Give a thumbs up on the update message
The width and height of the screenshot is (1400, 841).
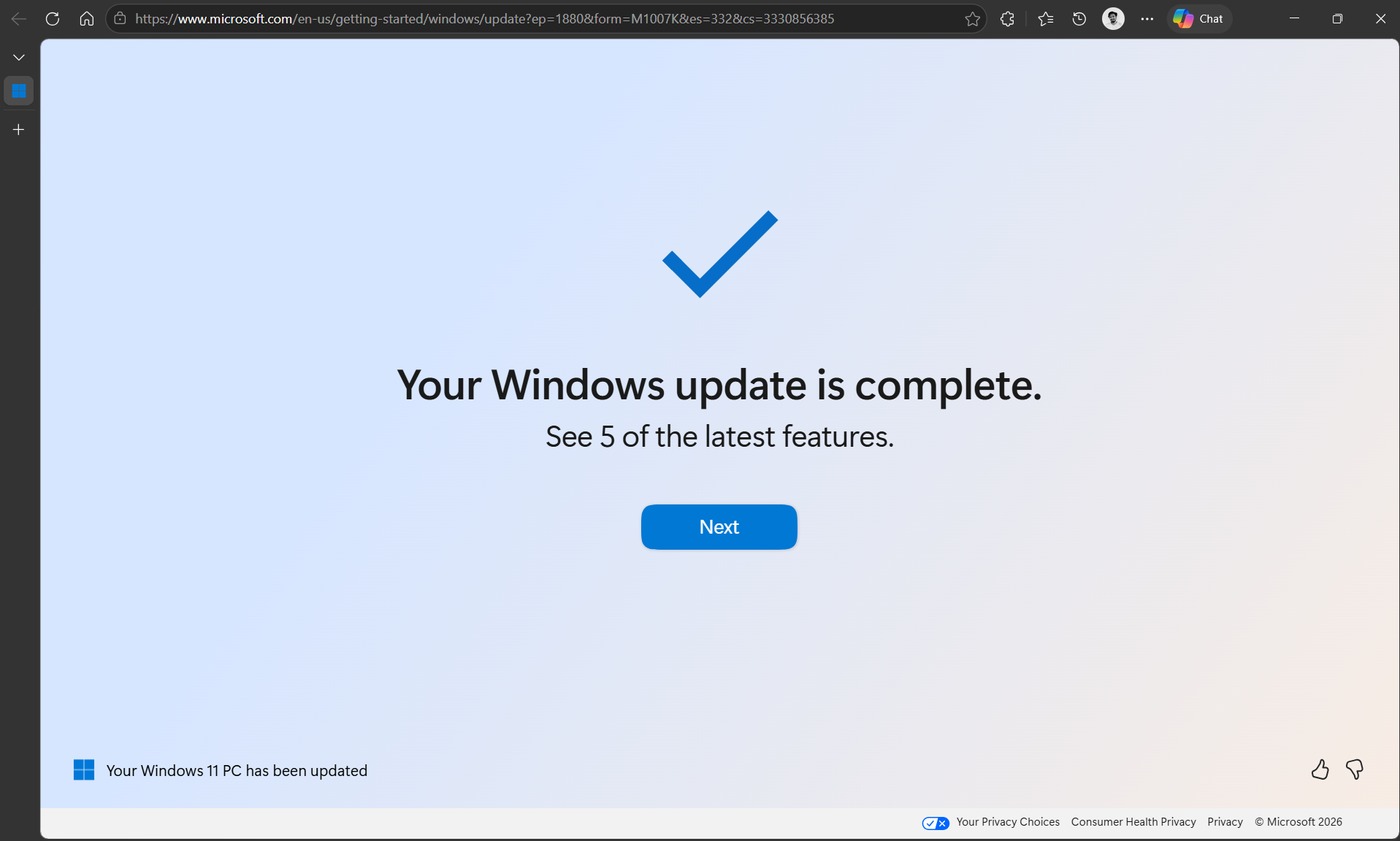1320,769
